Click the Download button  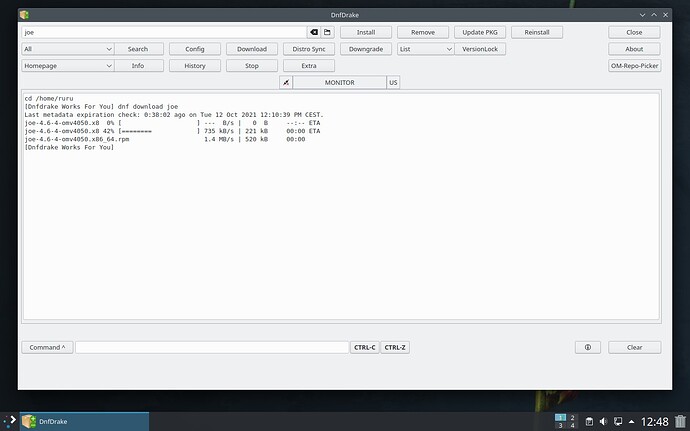252,49
